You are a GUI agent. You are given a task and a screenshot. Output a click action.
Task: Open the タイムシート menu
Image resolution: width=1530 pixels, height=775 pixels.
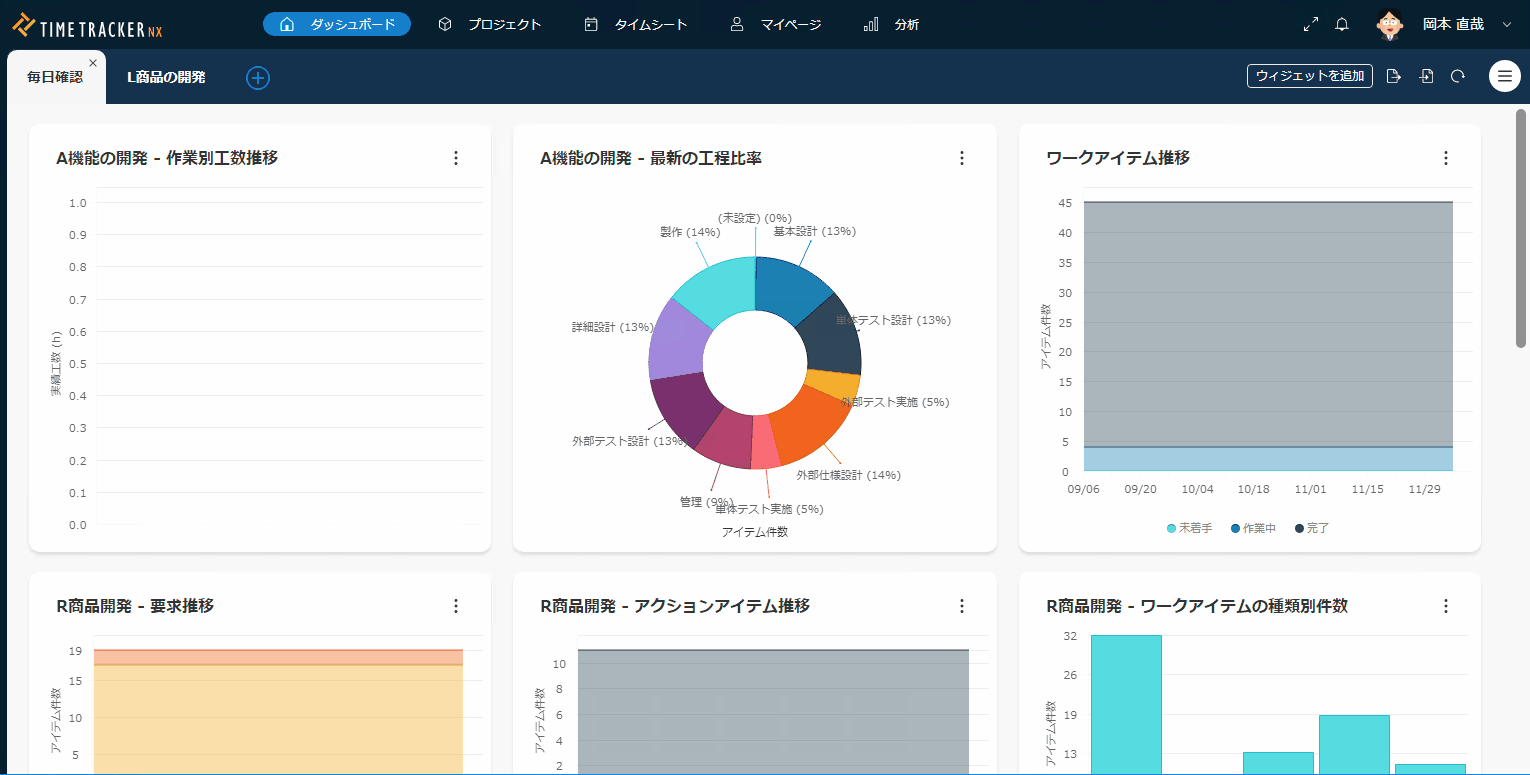coord(637,24)
